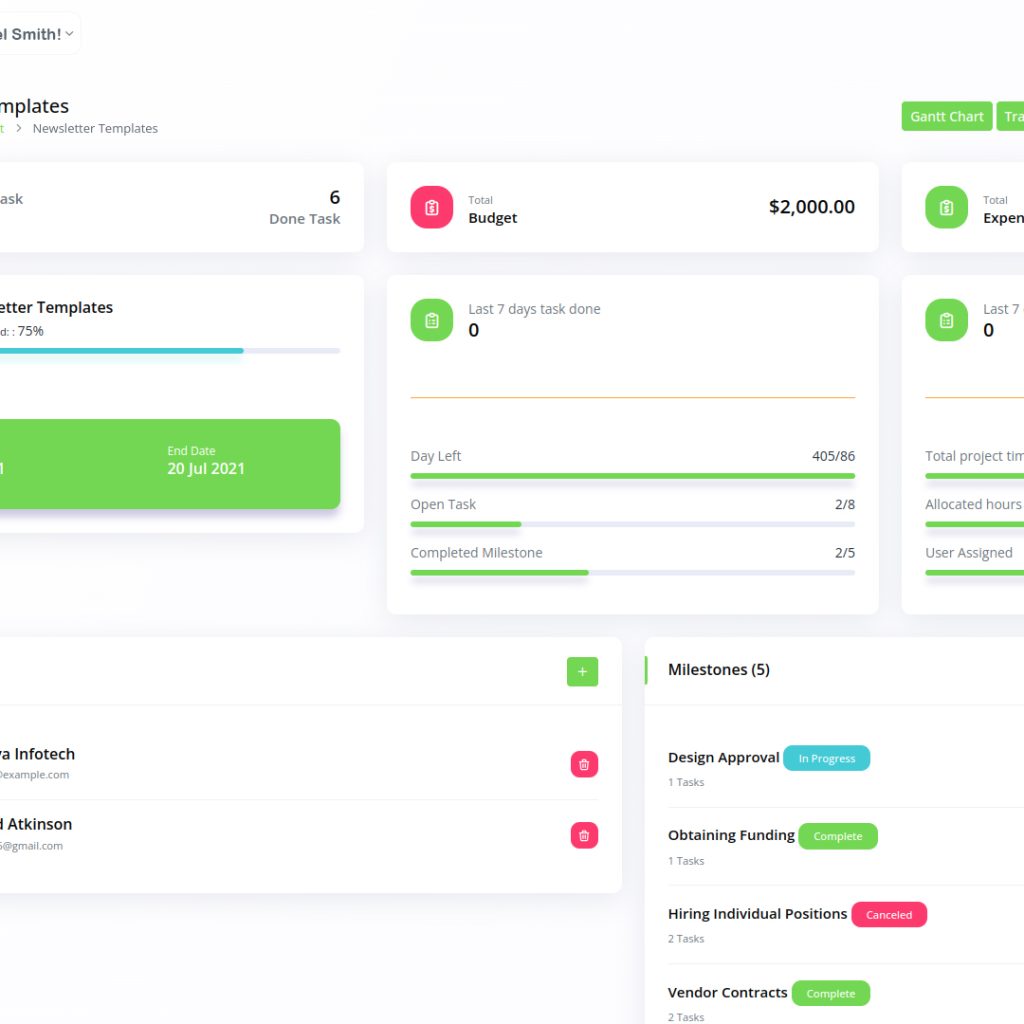The width and height of the screenshot is (1024, 1024).
Task: Open the Hiring Individual Positions milestone
Action: [757, 913]
